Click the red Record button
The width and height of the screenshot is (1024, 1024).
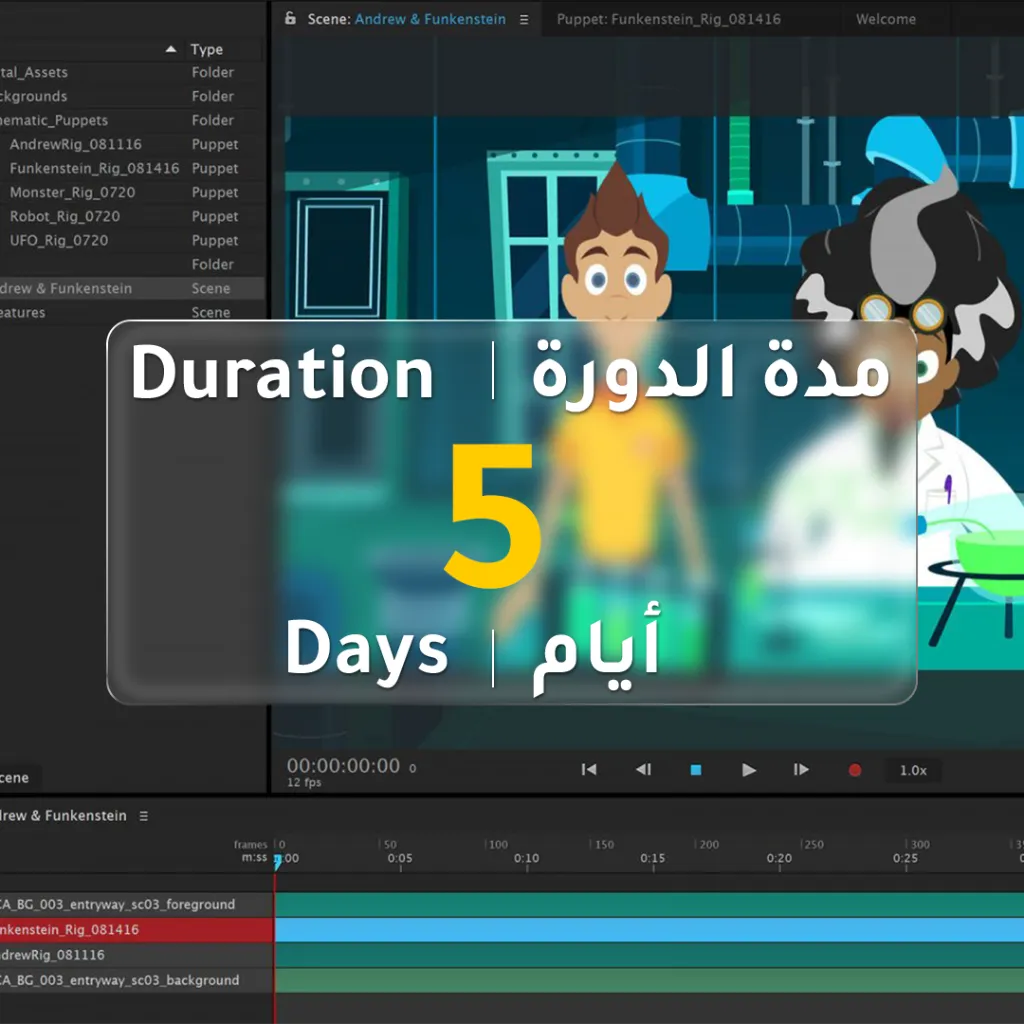[x=854, y=771]
